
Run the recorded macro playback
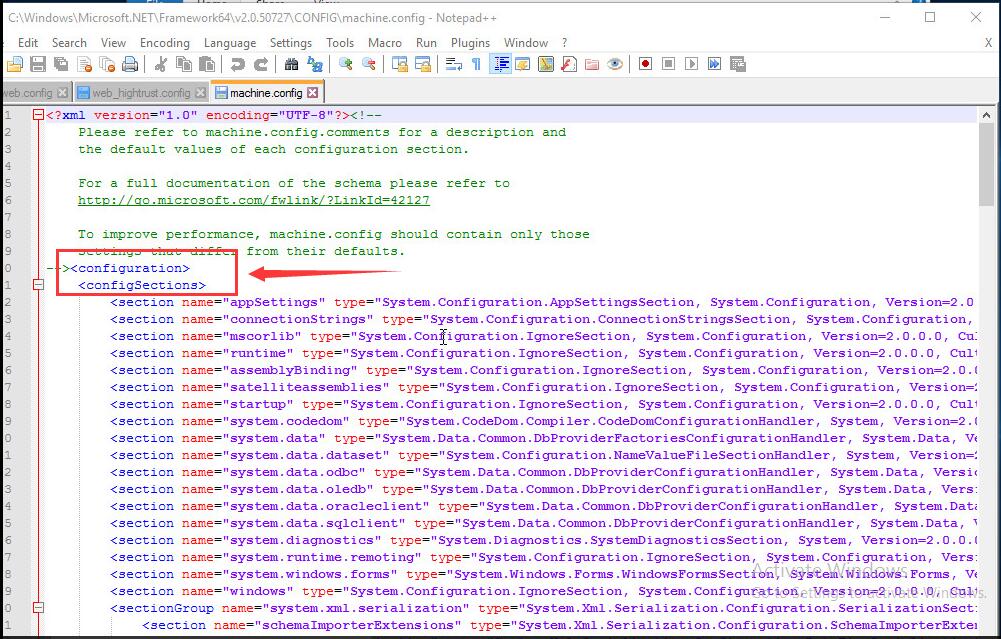[x=690, y=63]
